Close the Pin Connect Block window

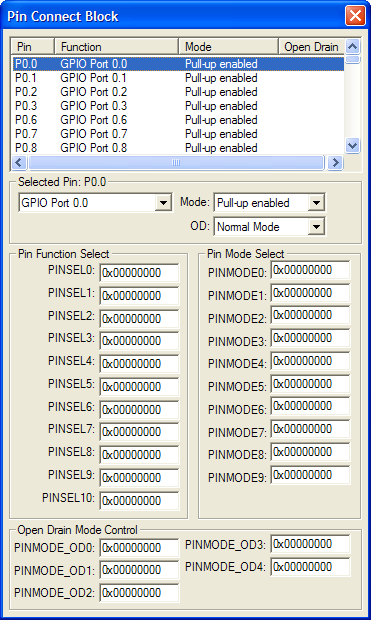pos(355,16)
